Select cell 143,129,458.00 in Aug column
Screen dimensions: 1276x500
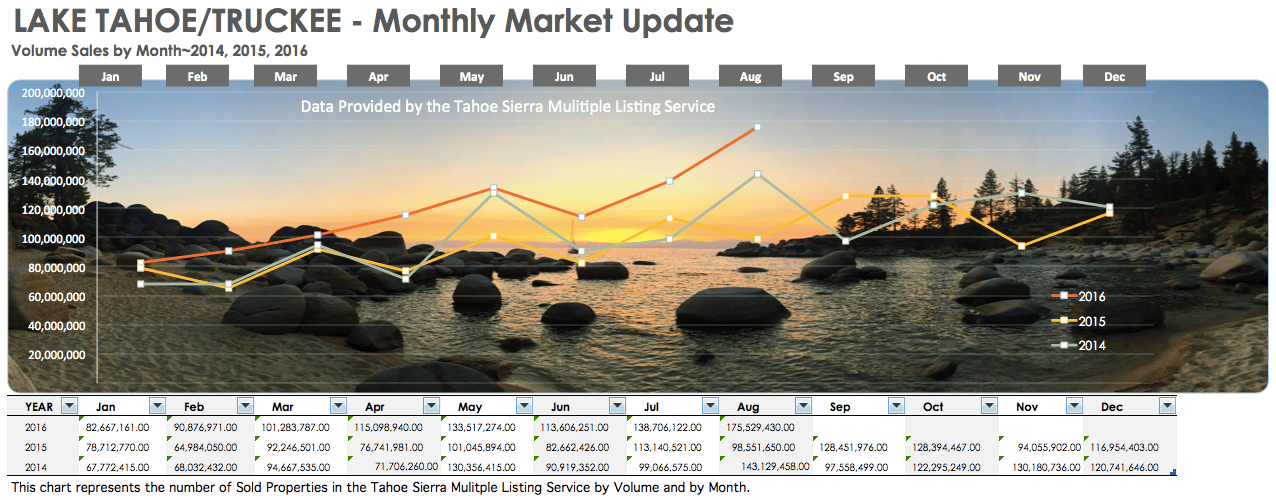tap(767, 467)
